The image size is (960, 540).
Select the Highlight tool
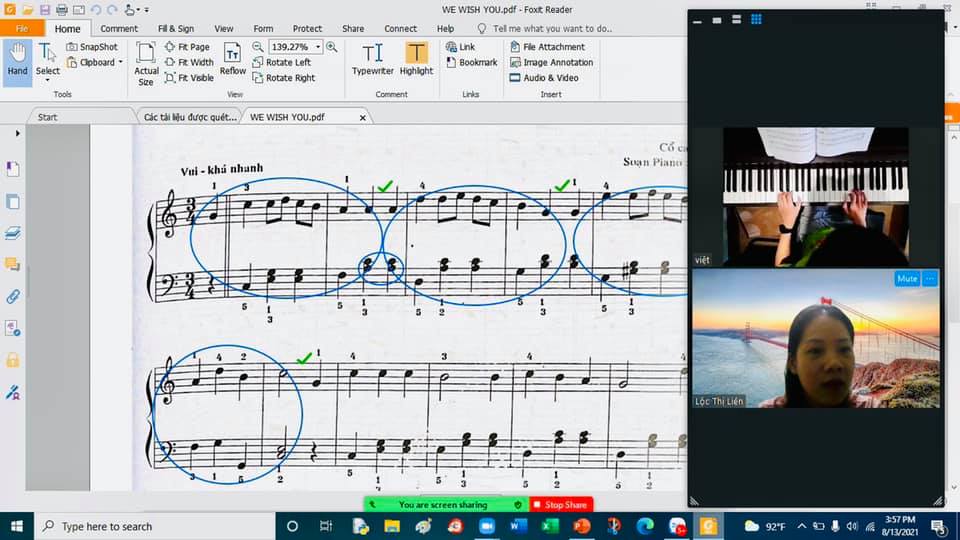[x=416, y=59]
